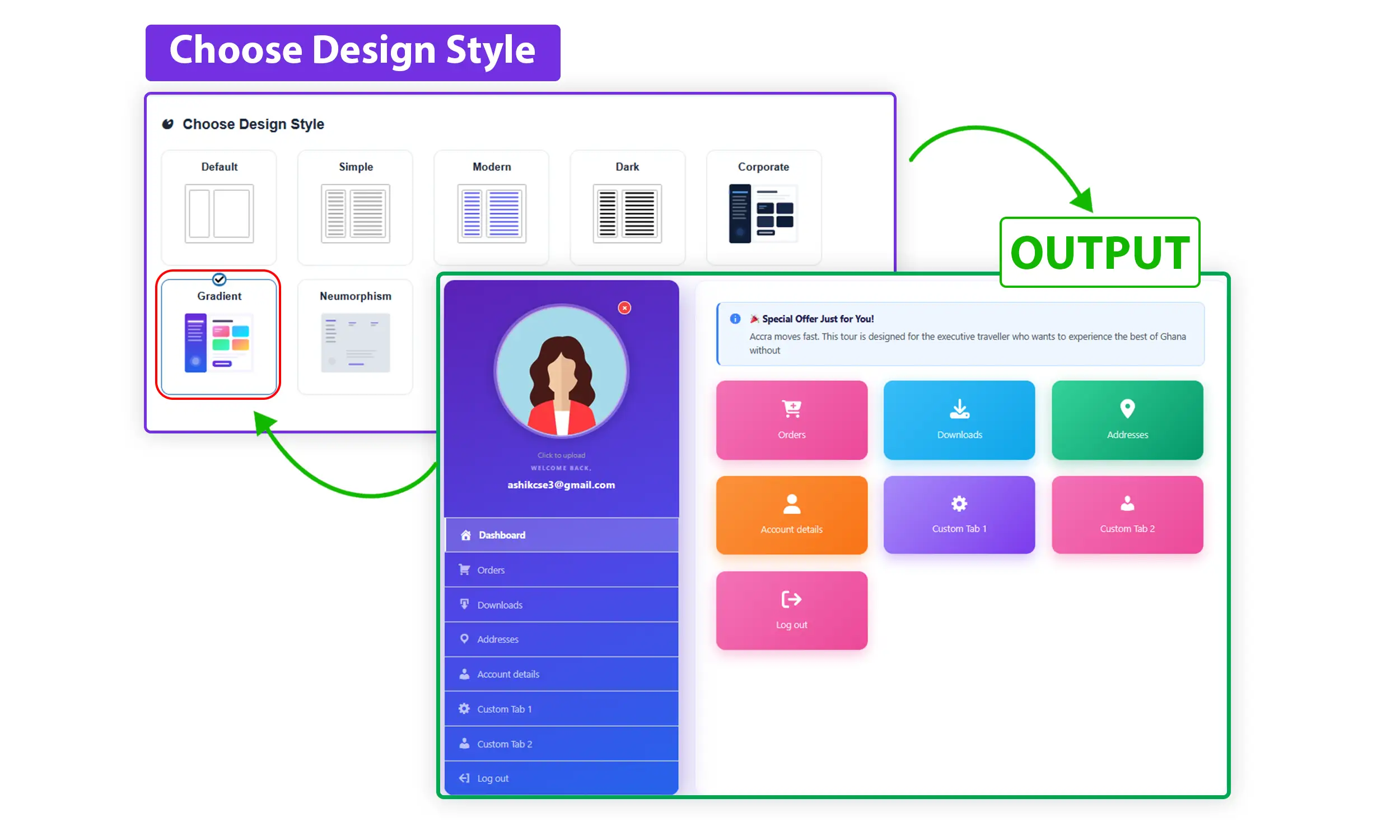
Task: Choose the Dark design style
Action: (627, 207)
